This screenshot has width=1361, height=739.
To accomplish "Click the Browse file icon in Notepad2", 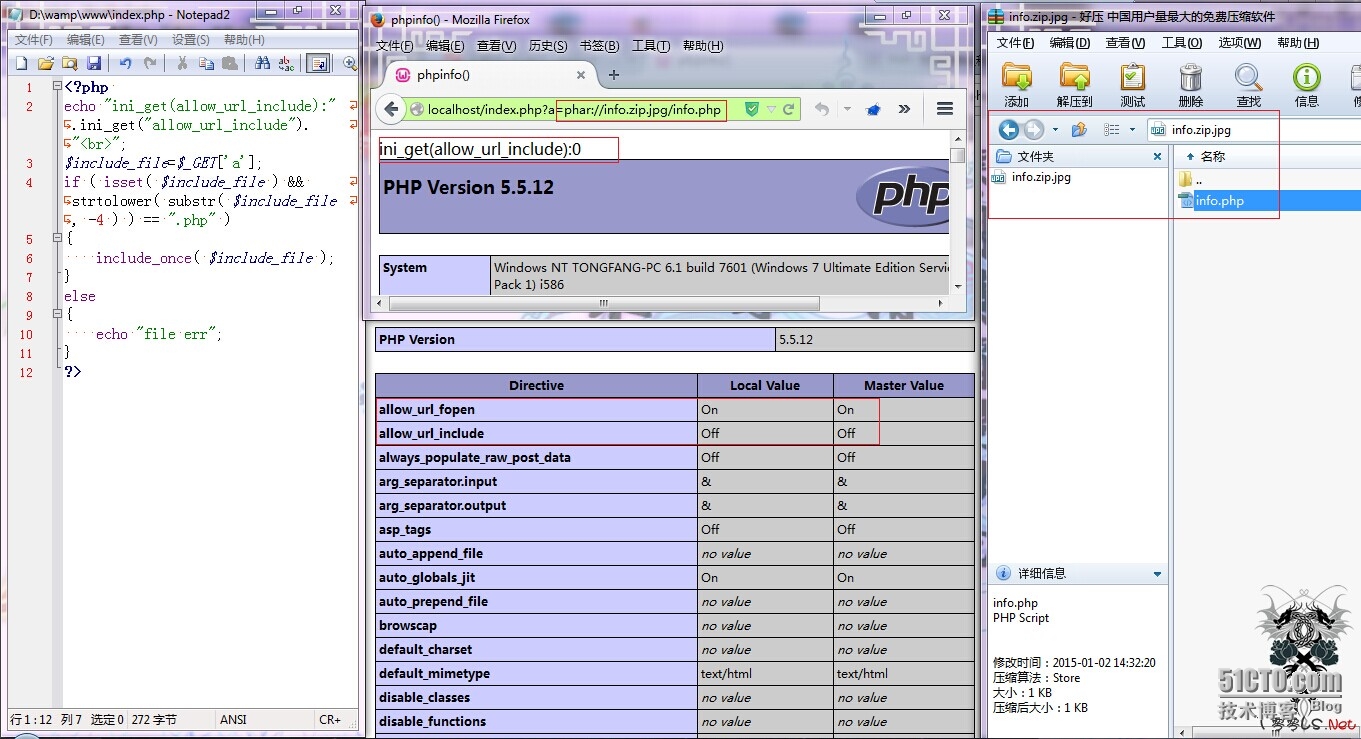I will tap(70, 63).
